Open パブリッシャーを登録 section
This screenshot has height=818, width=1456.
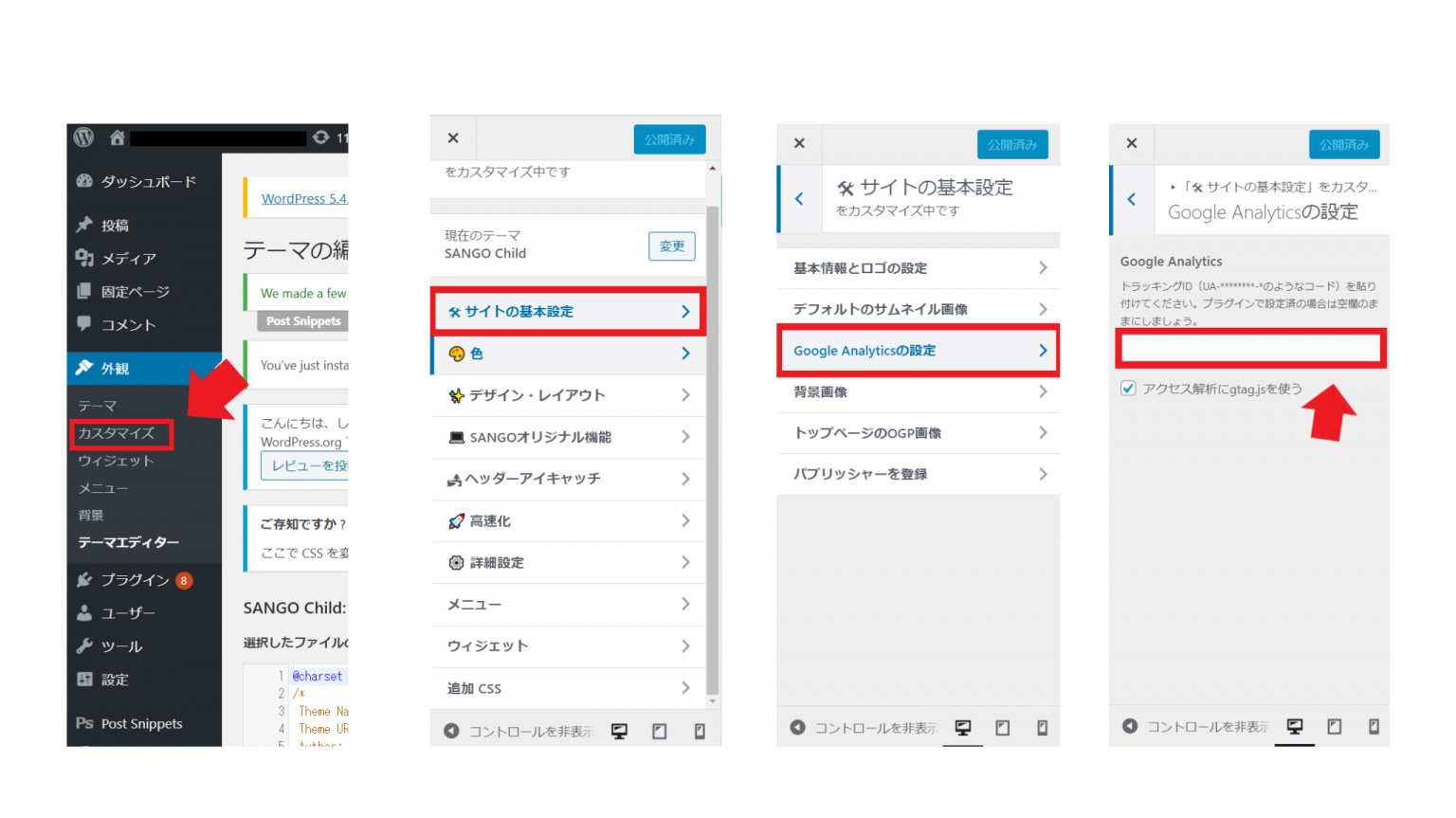coord(918,474)
